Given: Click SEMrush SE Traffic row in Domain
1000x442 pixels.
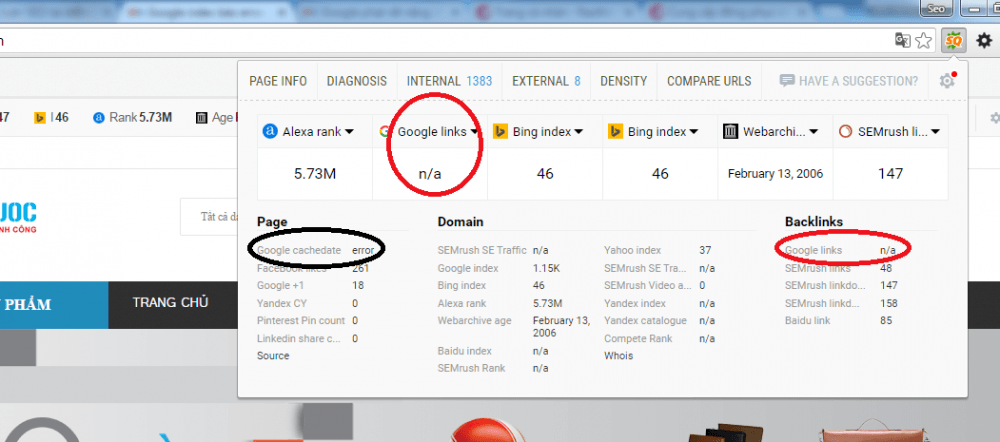Looking at the screenshot, I should pos(493,251).
